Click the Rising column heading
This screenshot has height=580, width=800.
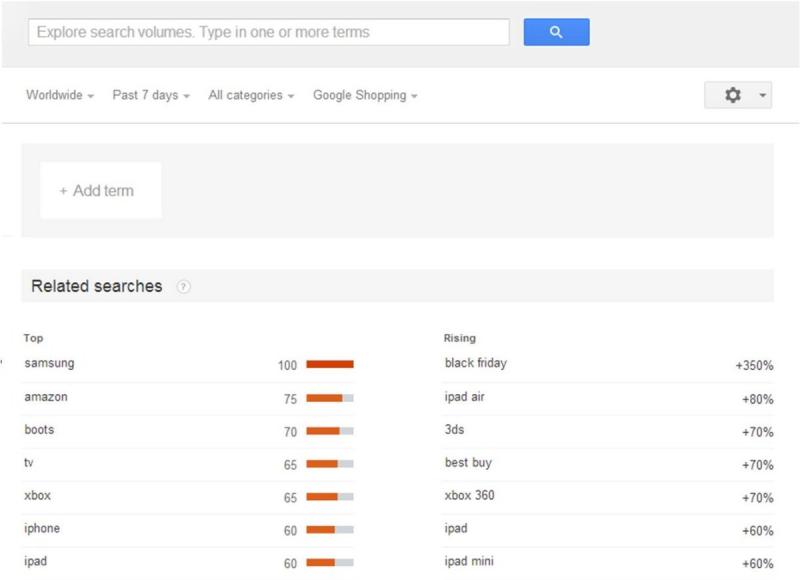[x=460, y=338]
